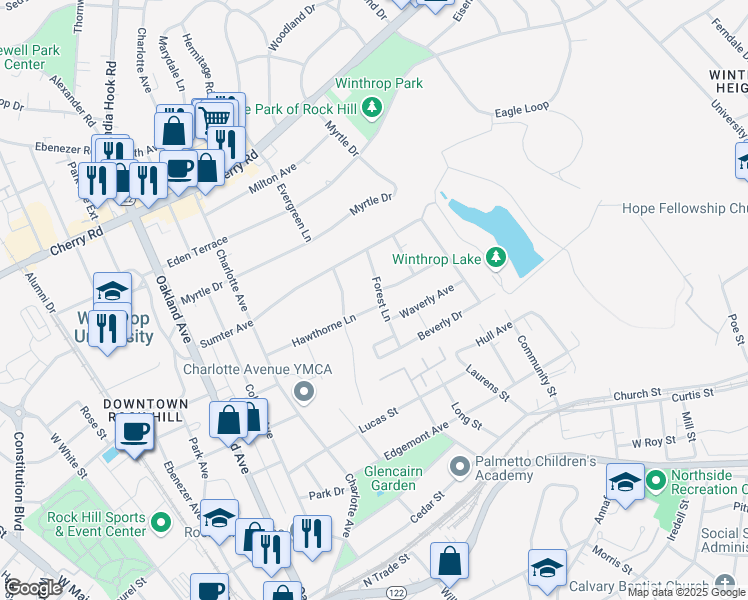Select the Constitution Blvd street label
Viewport: 748px width, 600px height.
18,481
